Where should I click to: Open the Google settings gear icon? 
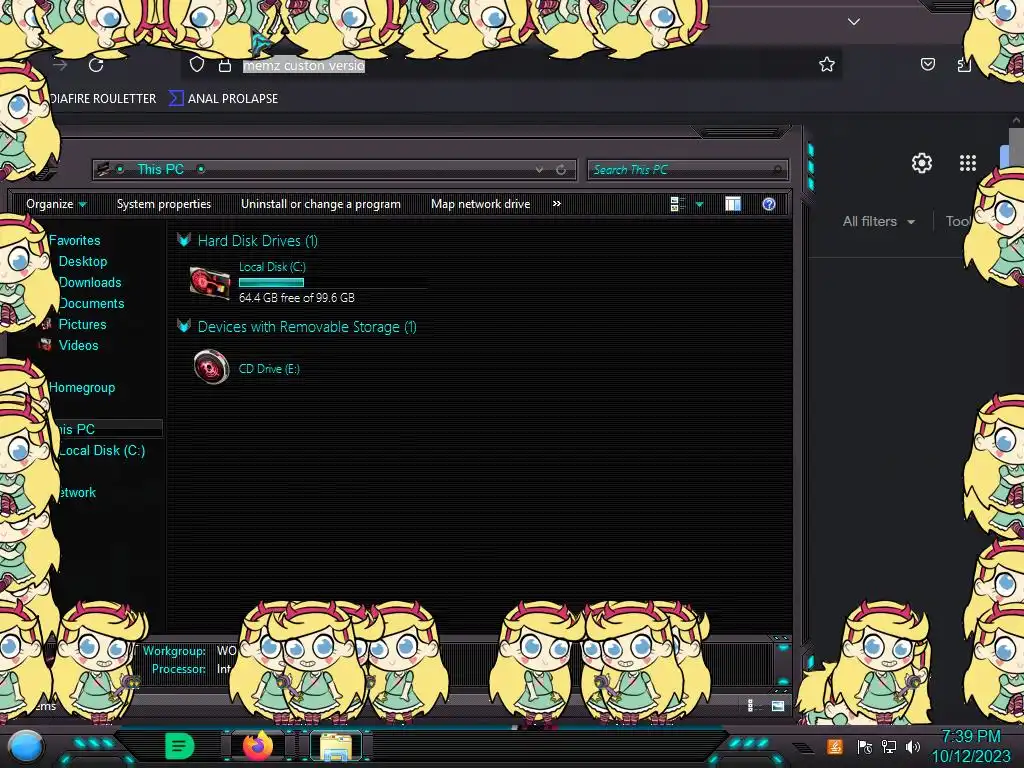click(921, 163)
